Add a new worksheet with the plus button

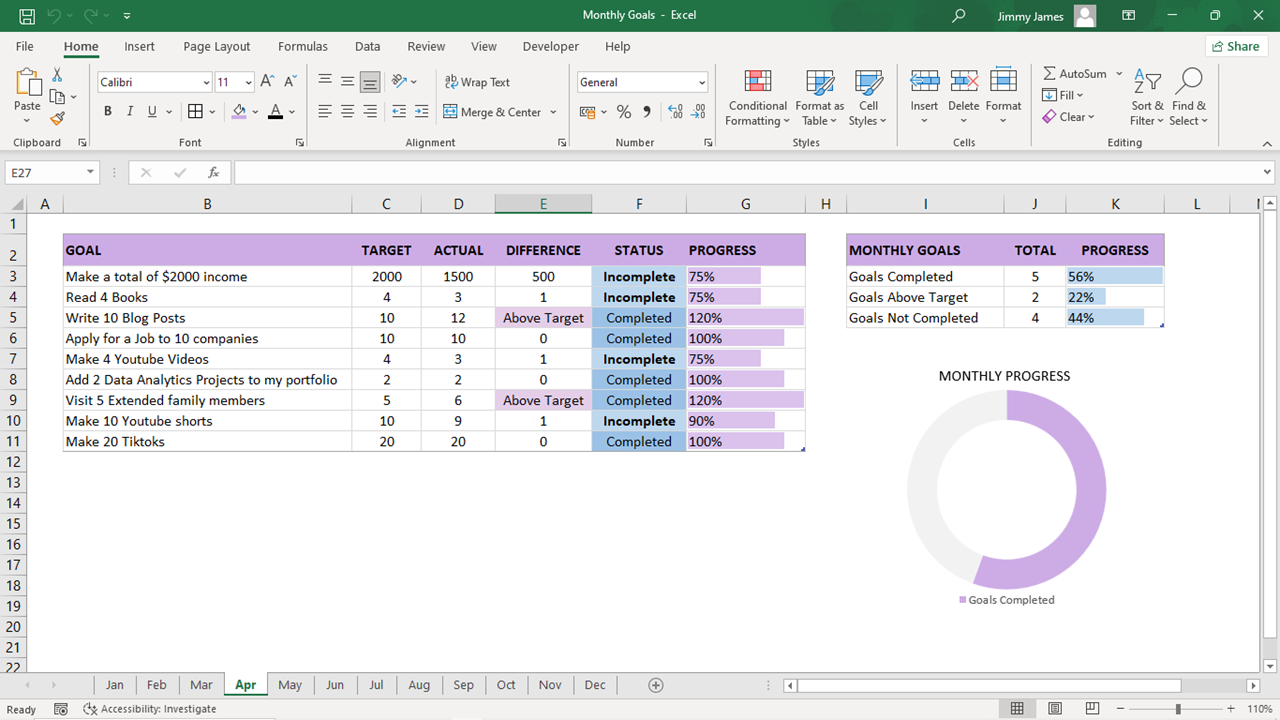click(x=656, y=685)
